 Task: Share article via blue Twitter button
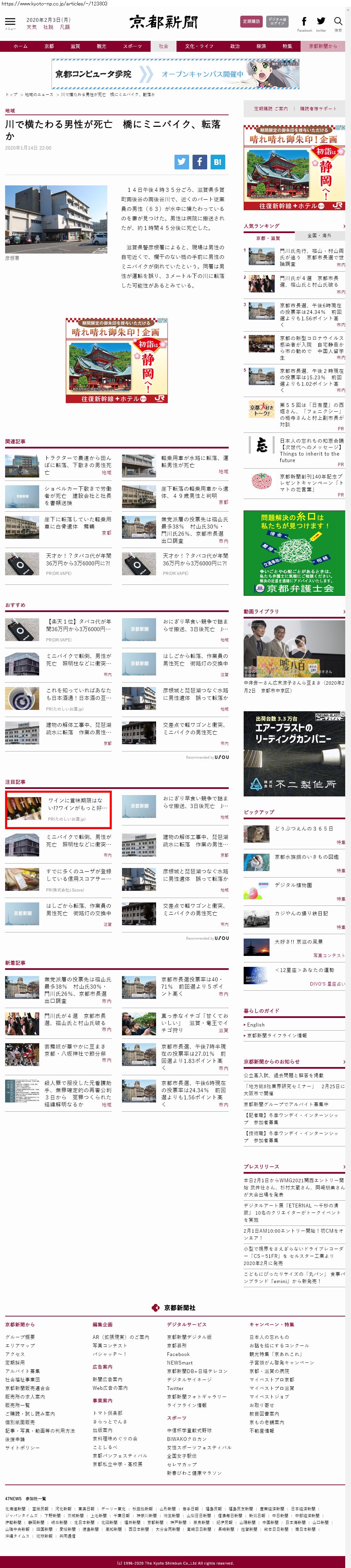point(182,162)
